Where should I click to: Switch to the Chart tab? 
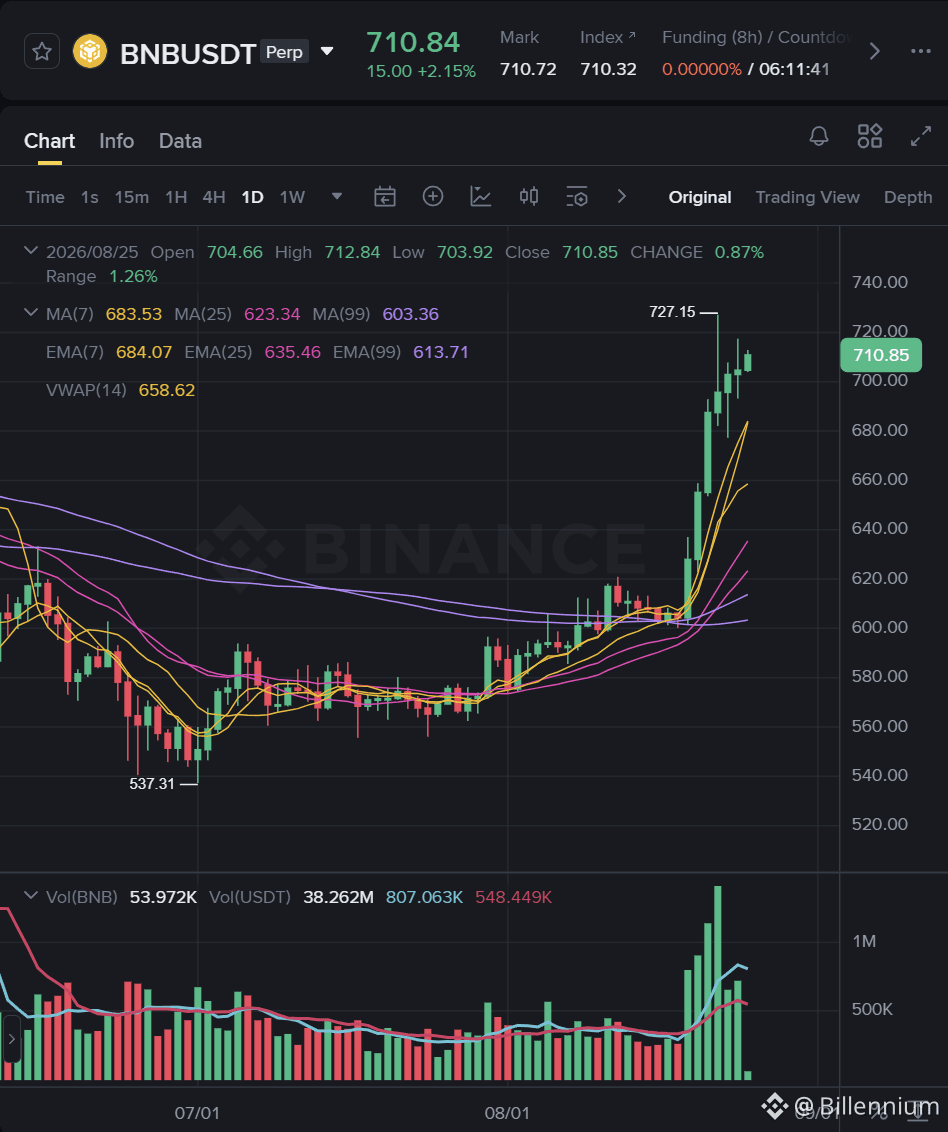tap(49, 141)
